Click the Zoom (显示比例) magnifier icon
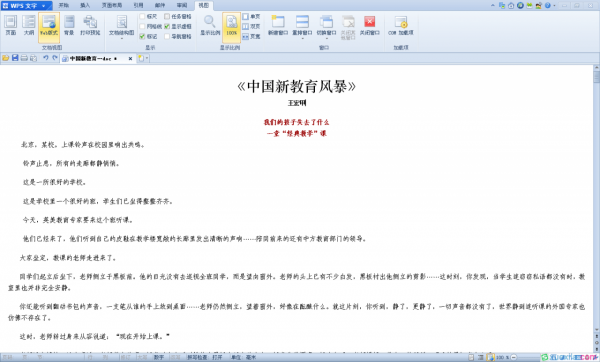This screenshot has height=362, width=600. pyautogui.click(x=210, y=25)
